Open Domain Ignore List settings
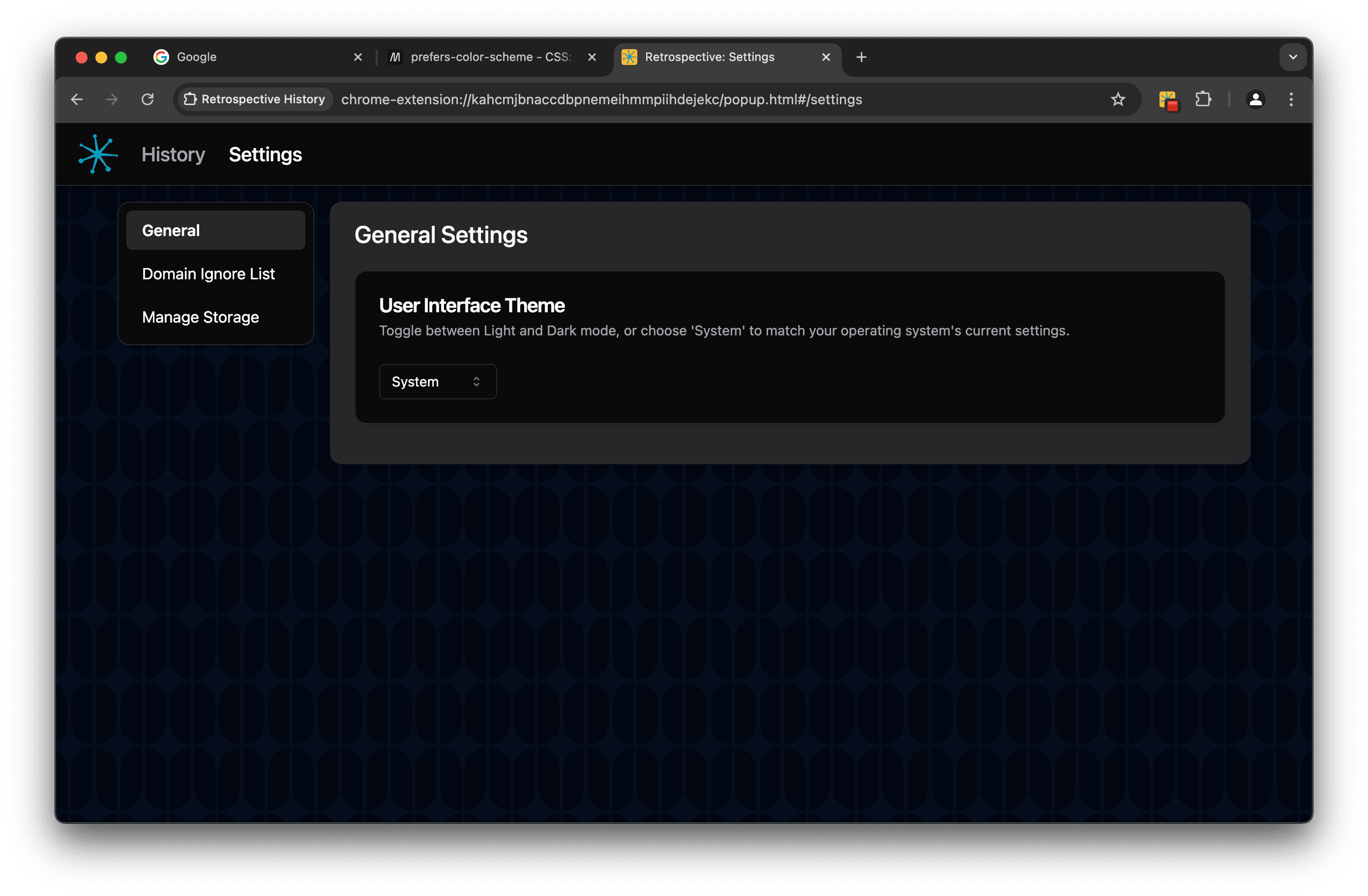This screenshot has width=1368, height=896. 208,274
